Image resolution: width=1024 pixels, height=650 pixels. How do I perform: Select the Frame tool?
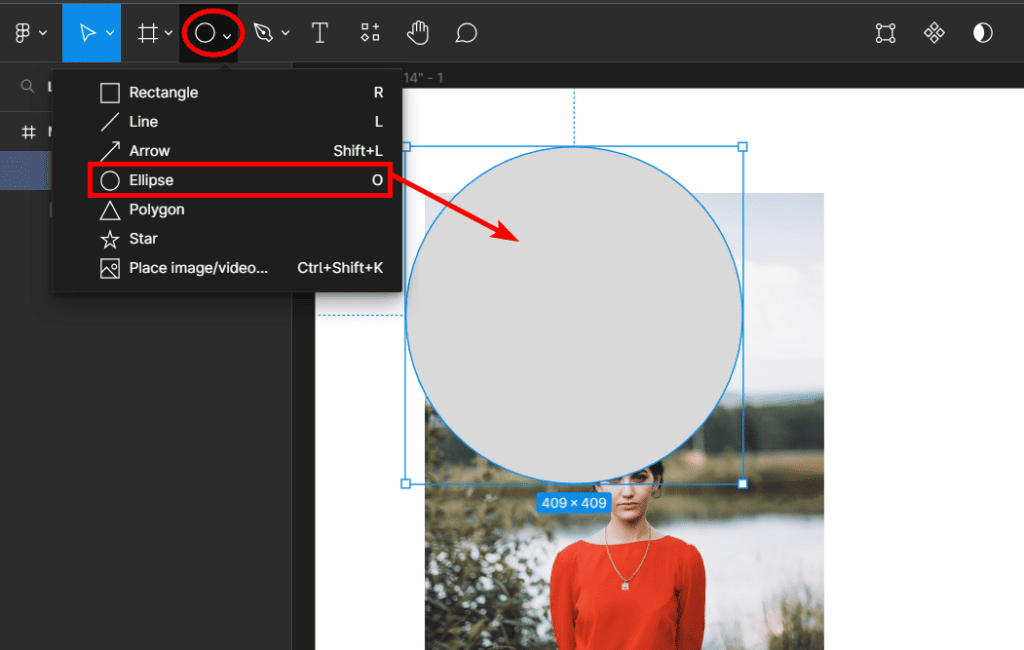[147, 33]
